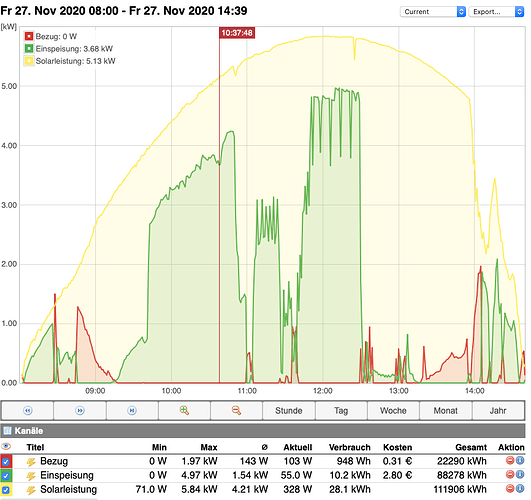This screenshot has width=531, height=500.
Task: Click the 12:00 time axis label
Action: (x=323, y=391)
